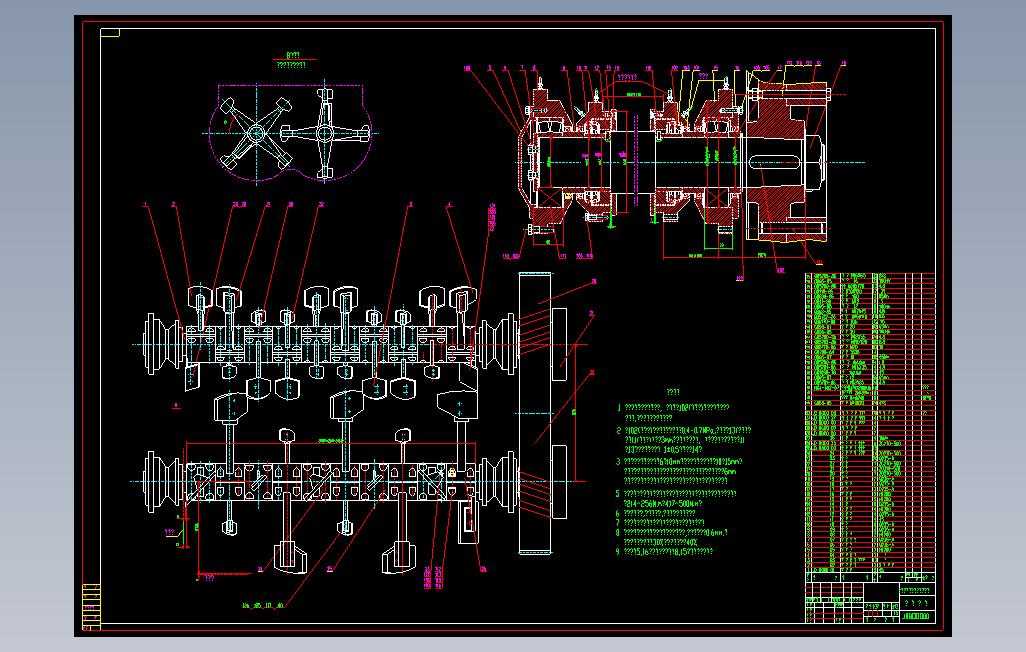Select the left four-arm rotor in the end view
1026x652 pixels.
(x=255, y=134)
